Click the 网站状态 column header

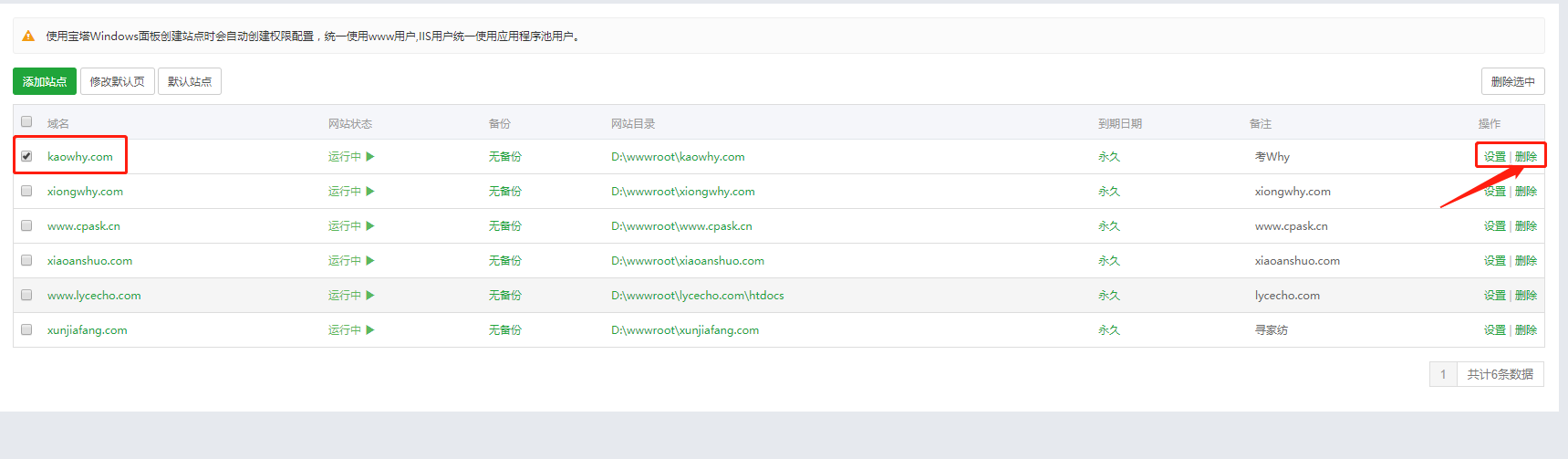tap(350, 123)
